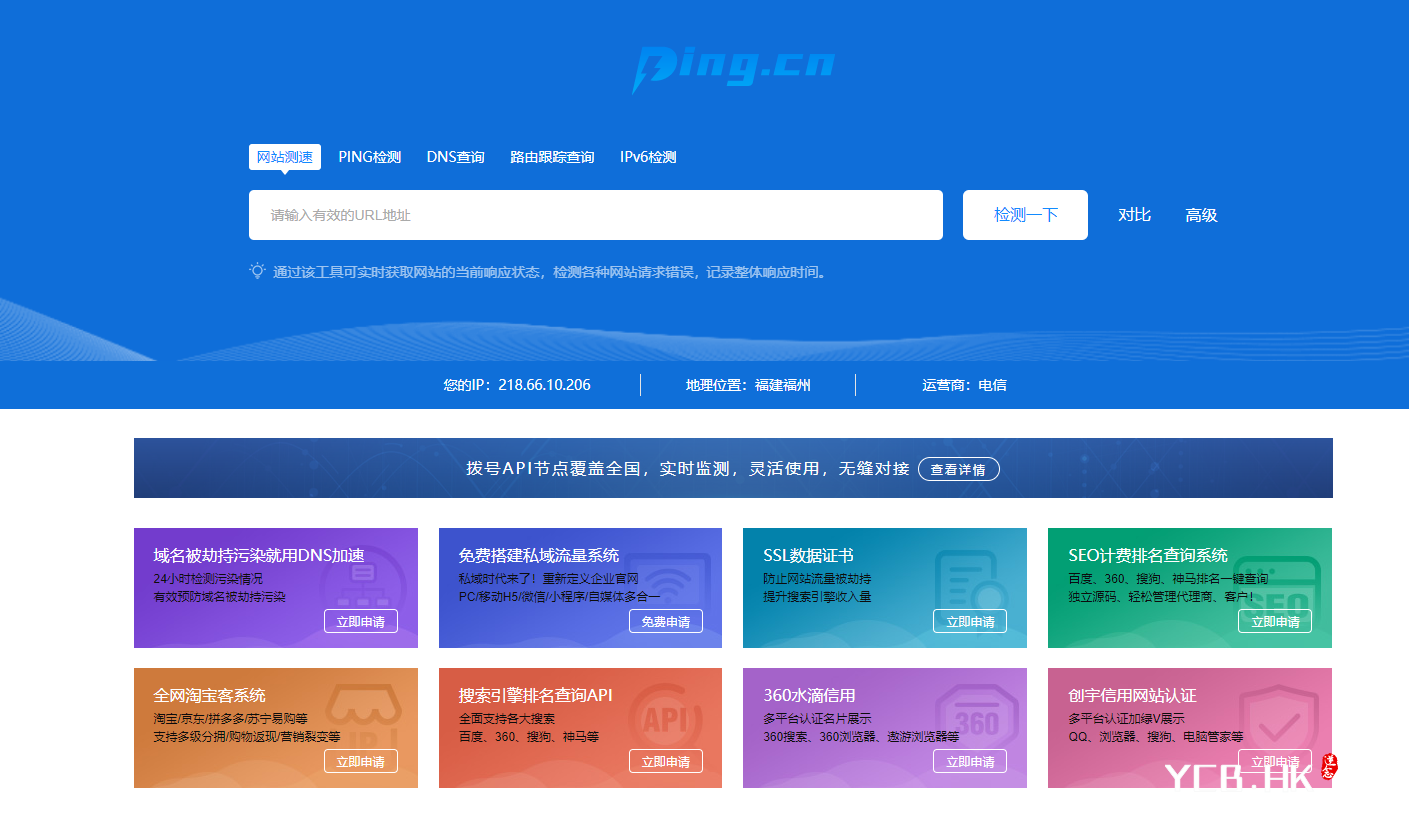Click 多平台认证名片展示 text
The height and width of the screenshot is (840, 1409).
(x=817, y=719)
